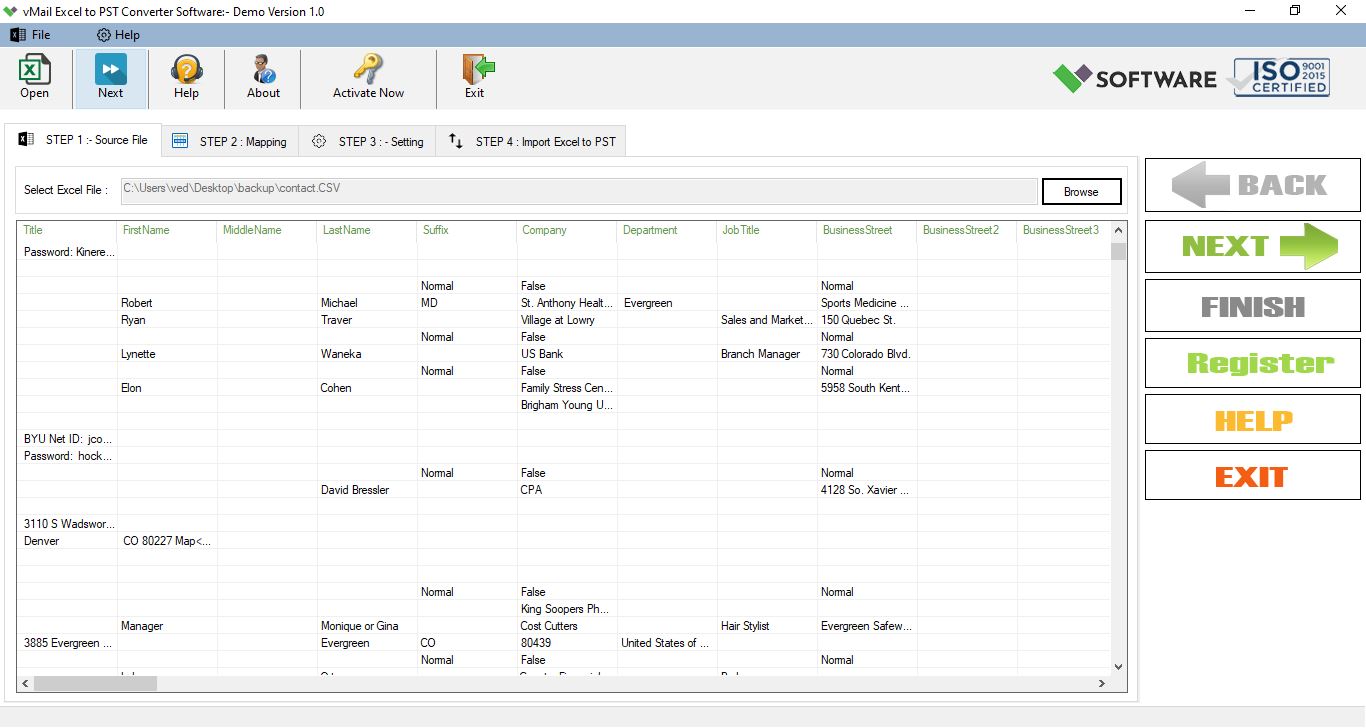Select the Traver last name cell
Screen dimensions: 1366x728
[367, 320]
